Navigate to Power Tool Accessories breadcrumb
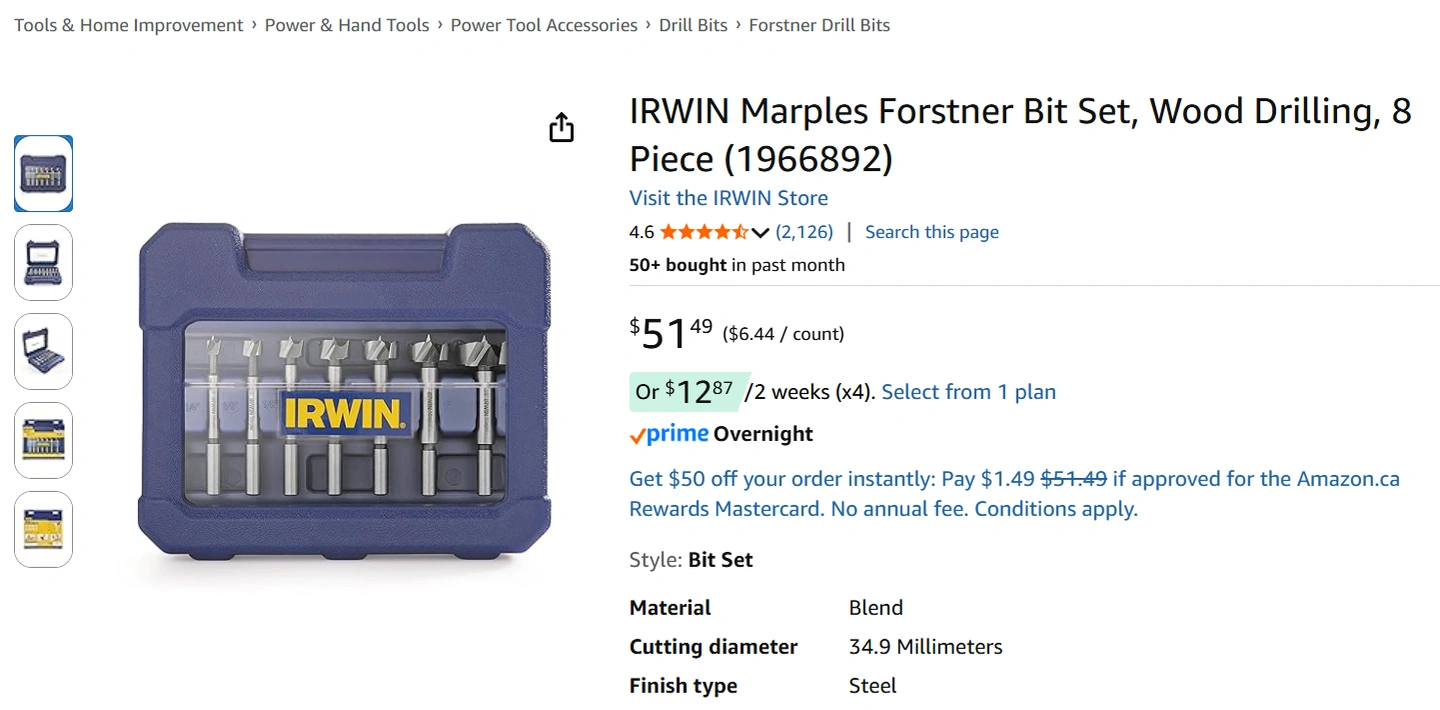Screen dimensions: 1440x710 (544, 25)
